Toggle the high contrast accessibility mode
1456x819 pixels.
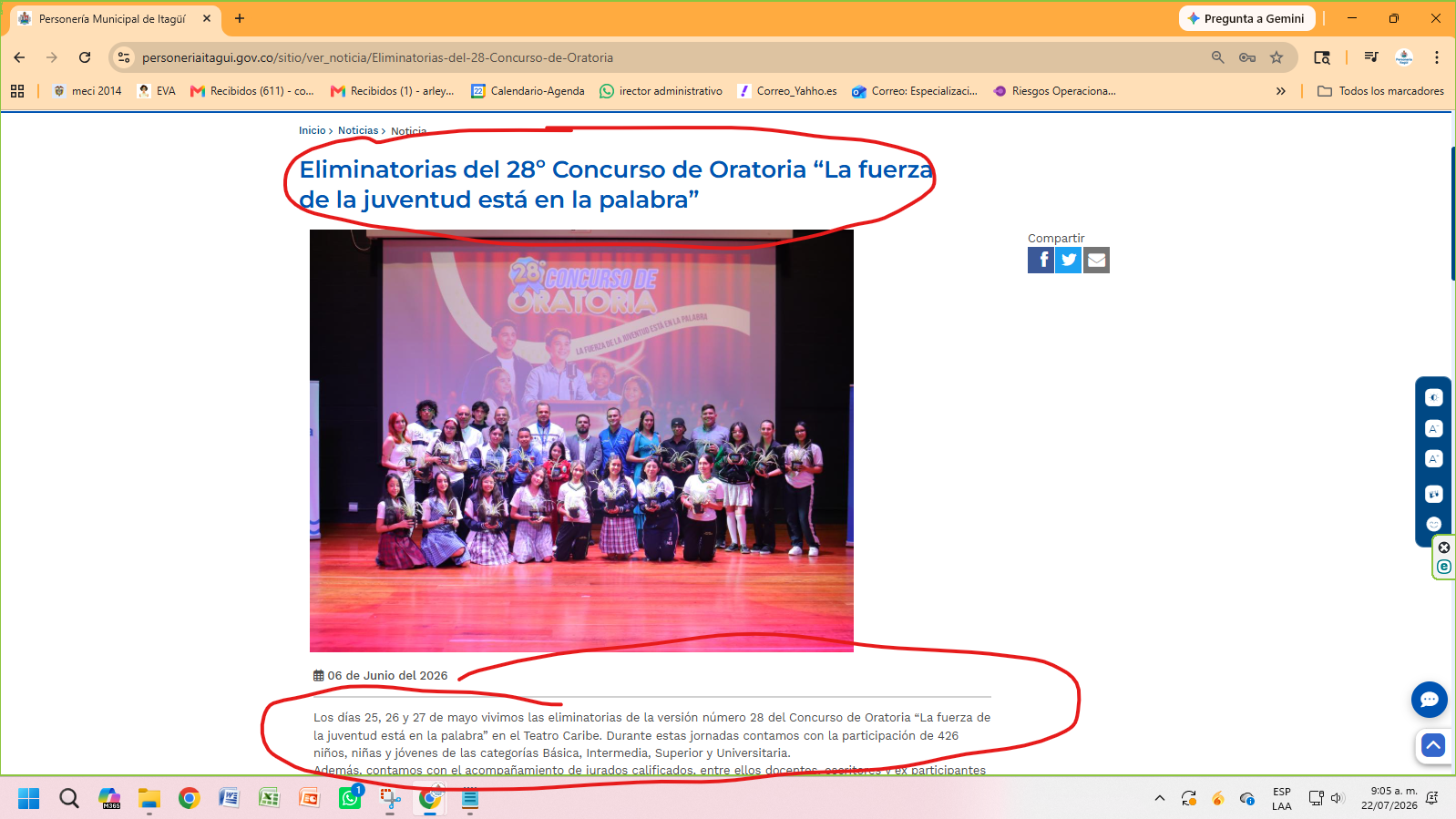pyautogui.click(x=1433, y=398)
